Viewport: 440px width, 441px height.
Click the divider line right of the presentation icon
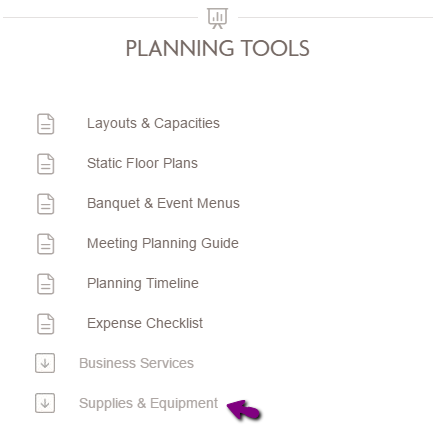(x=336, y=17)
